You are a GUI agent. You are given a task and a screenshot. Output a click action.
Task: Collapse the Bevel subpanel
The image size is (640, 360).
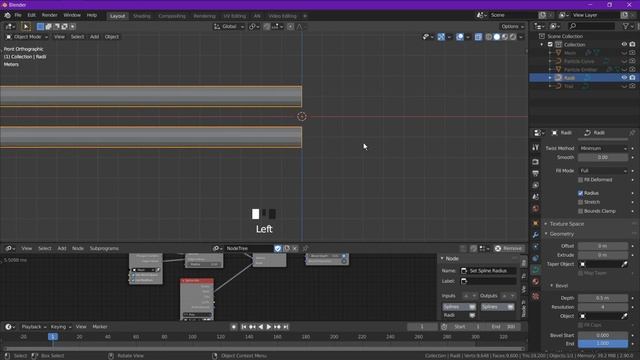(x=561, y=286)
